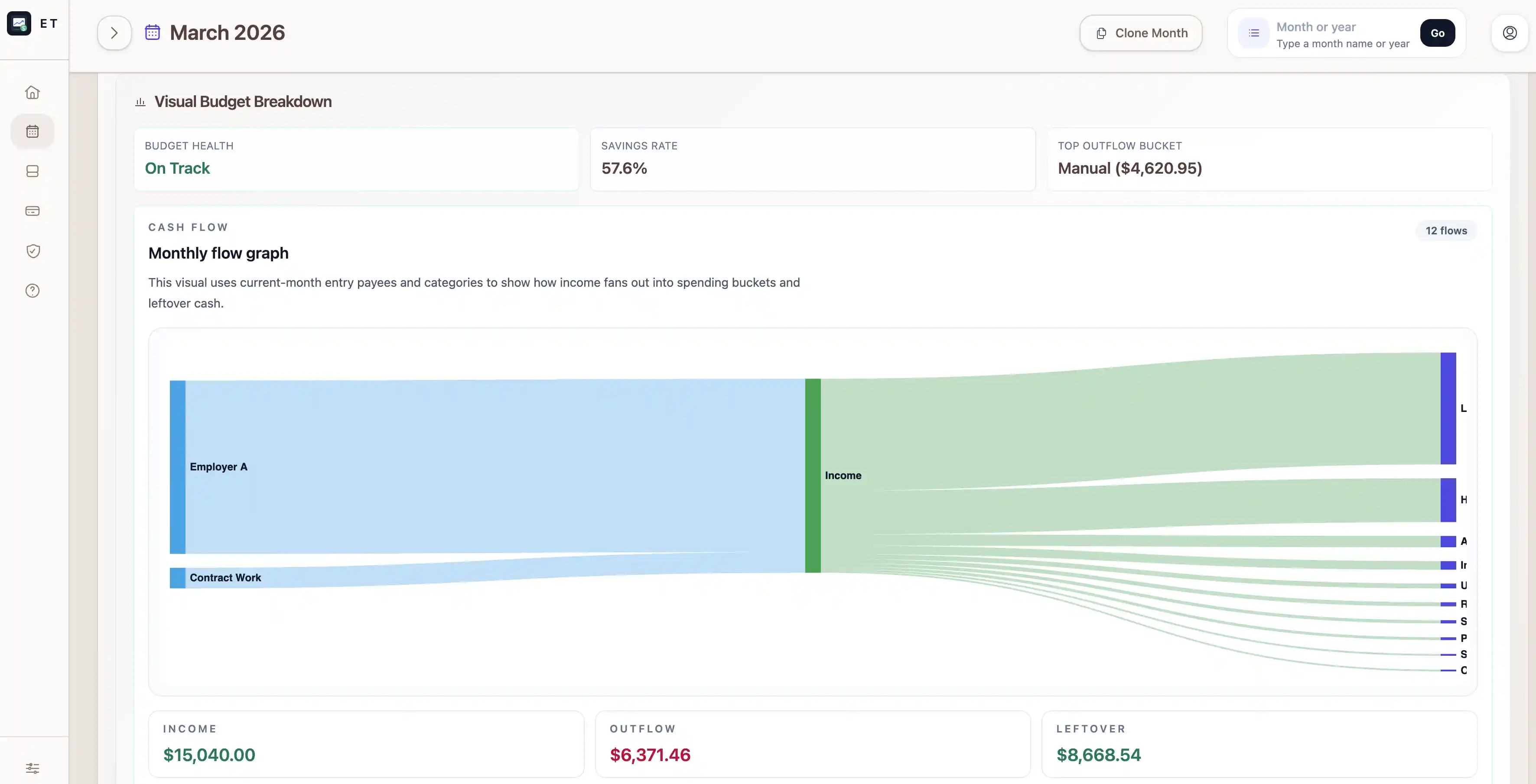This screenshot has width=1536, height=784.
Task: Focus the Month or year input field
Action: coord(1341,35)
